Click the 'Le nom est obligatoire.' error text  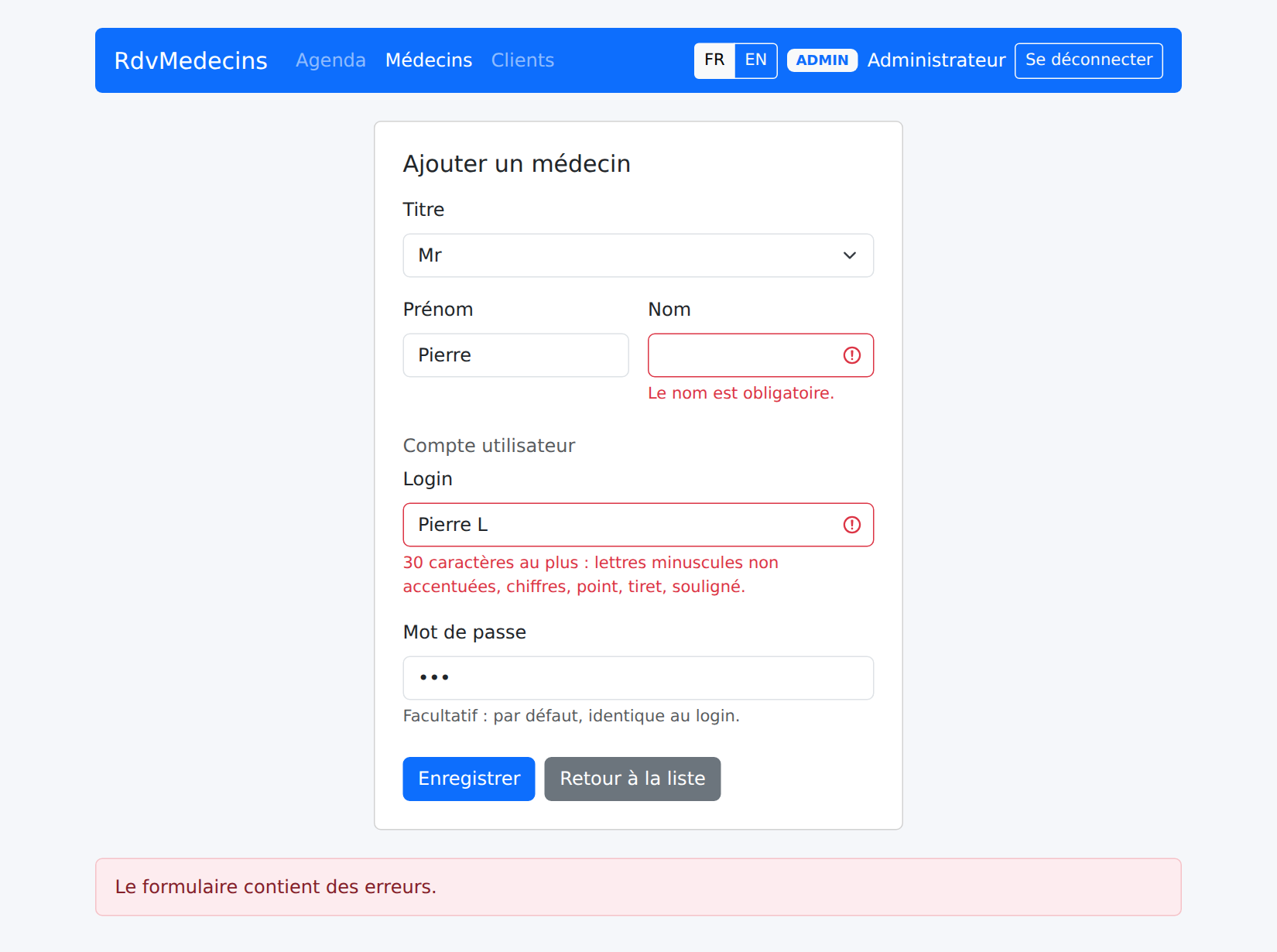point(741,393)
